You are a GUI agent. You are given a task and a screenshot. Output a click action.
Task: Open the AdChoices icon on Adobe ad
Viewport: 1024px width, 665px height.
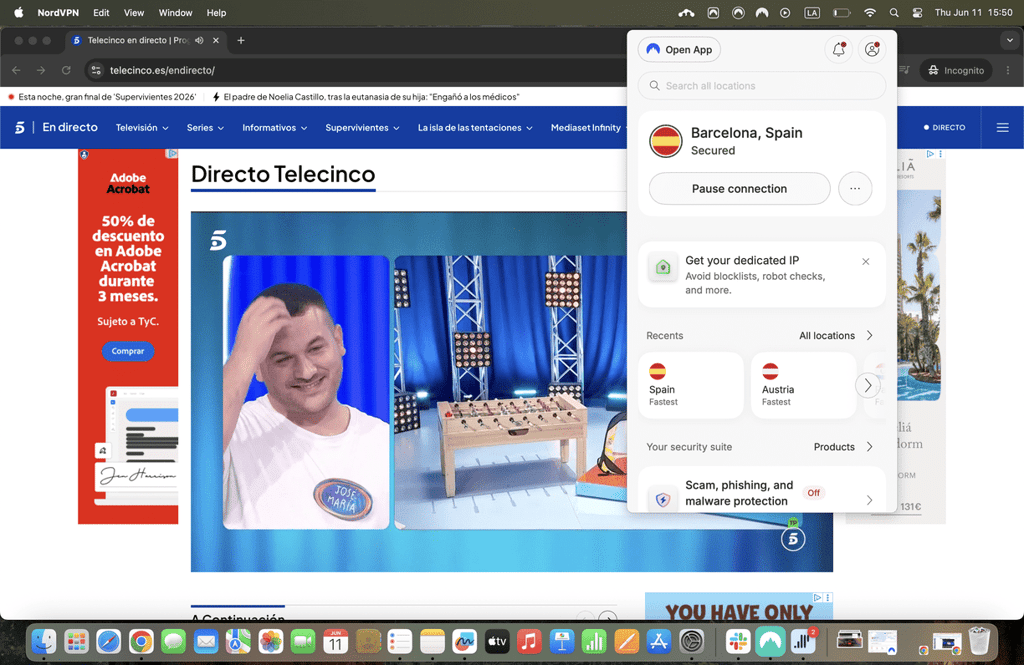point(172,154)
